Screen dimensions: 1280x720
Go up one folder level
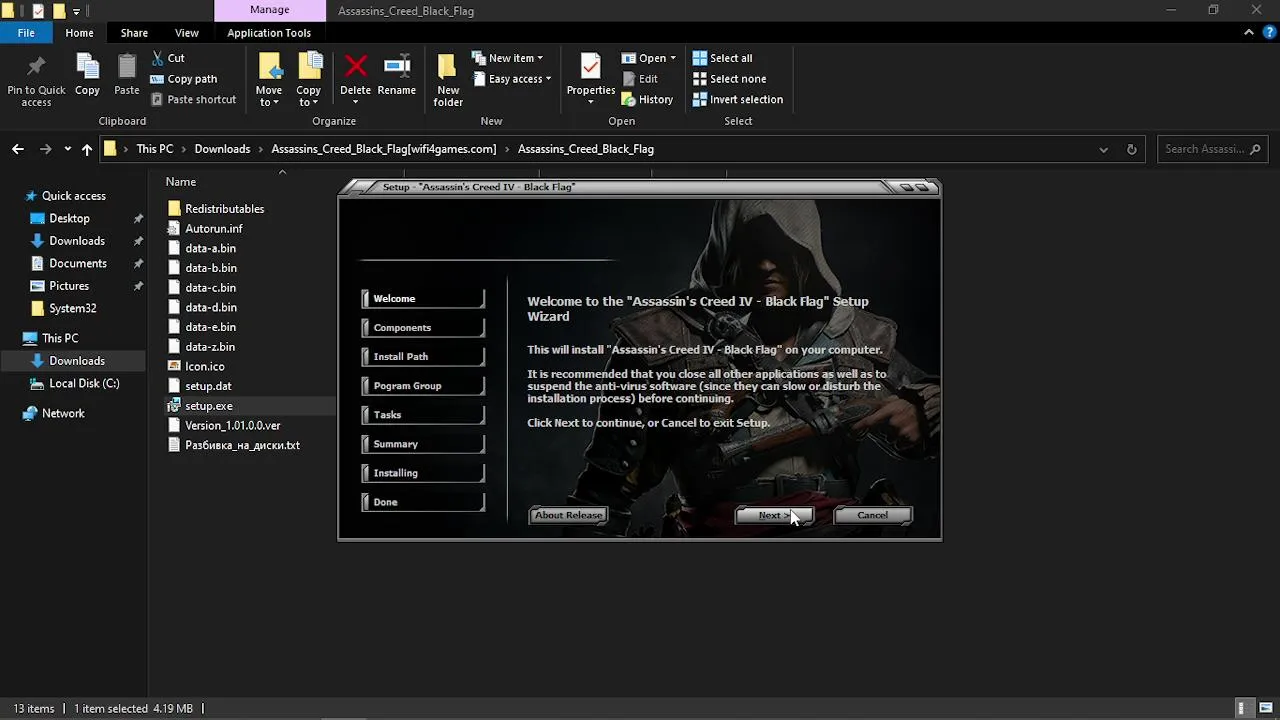click(87, 149)
